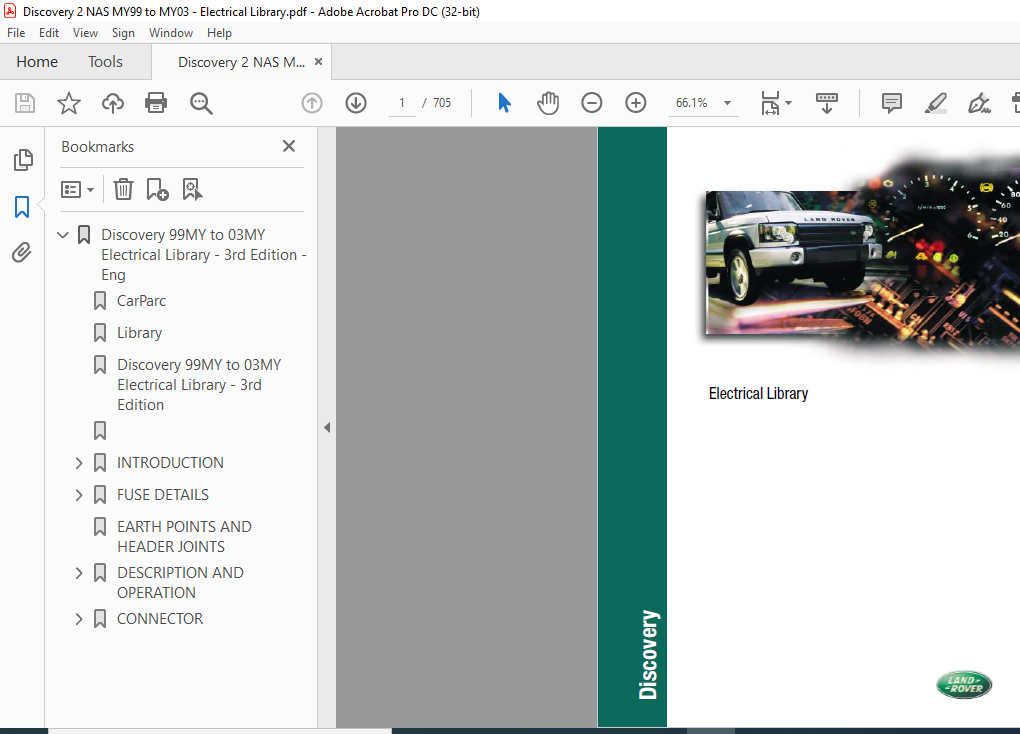The width and height of the screenshot is (1020, 734).
Task: Open the Edit menu
Action: (x=49, y=33)
